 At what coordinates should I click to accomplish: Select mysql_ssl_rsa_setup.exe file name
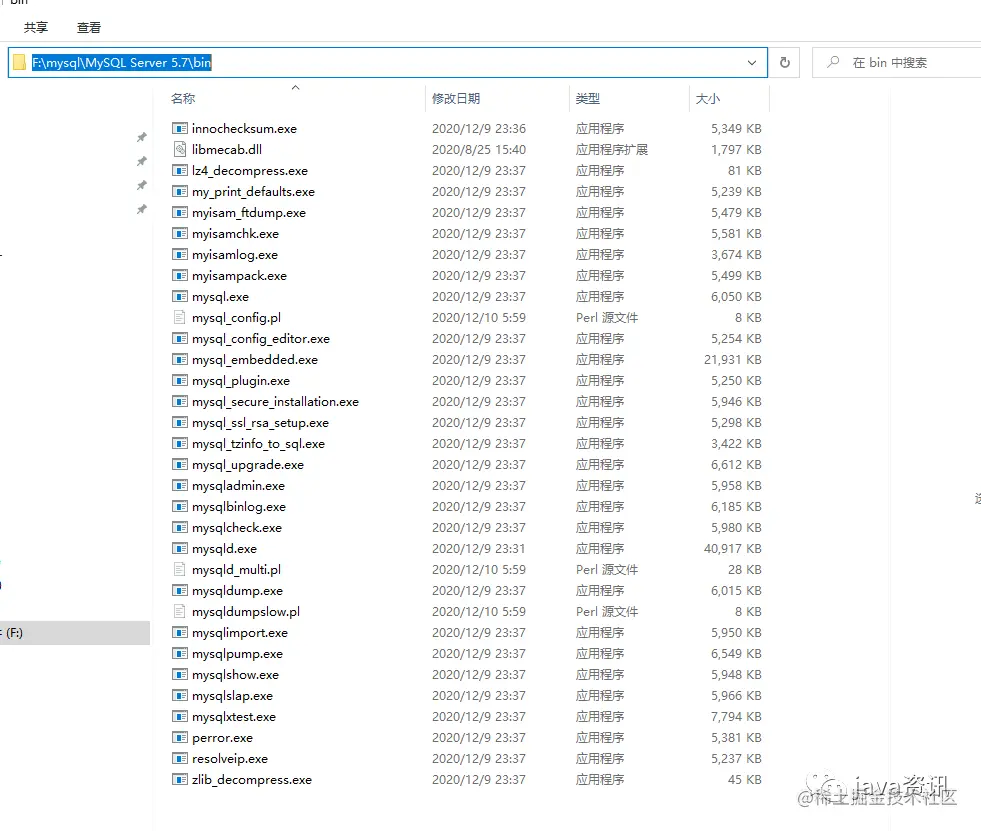pos(260,423)
